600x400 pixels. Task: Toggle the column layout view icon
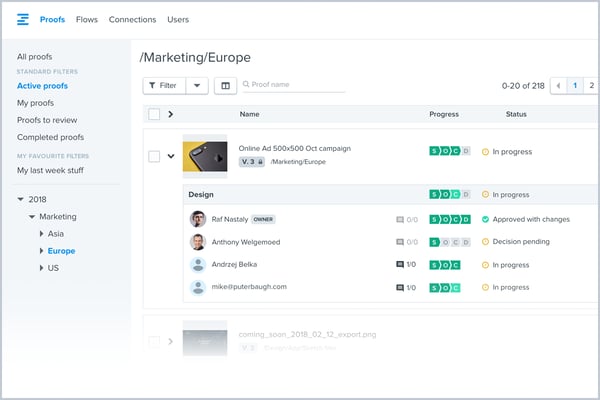(225, 86)
